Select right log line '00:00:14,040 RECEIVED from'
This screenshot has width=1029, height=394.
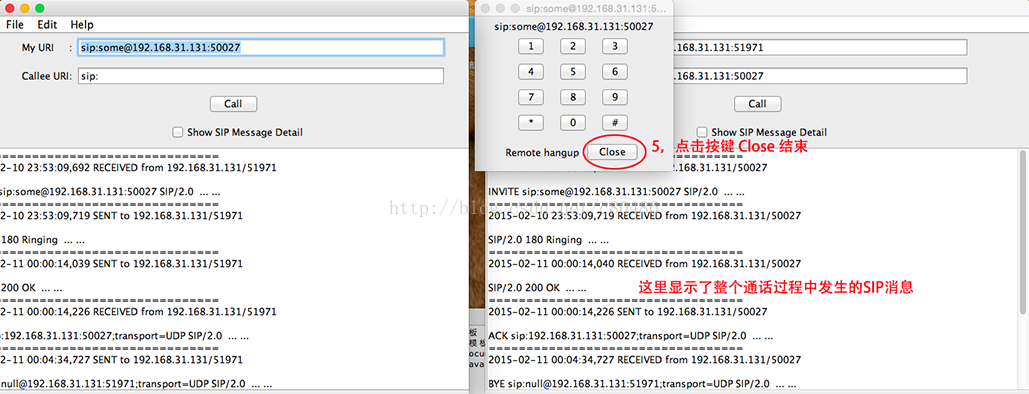coord(644,263)
